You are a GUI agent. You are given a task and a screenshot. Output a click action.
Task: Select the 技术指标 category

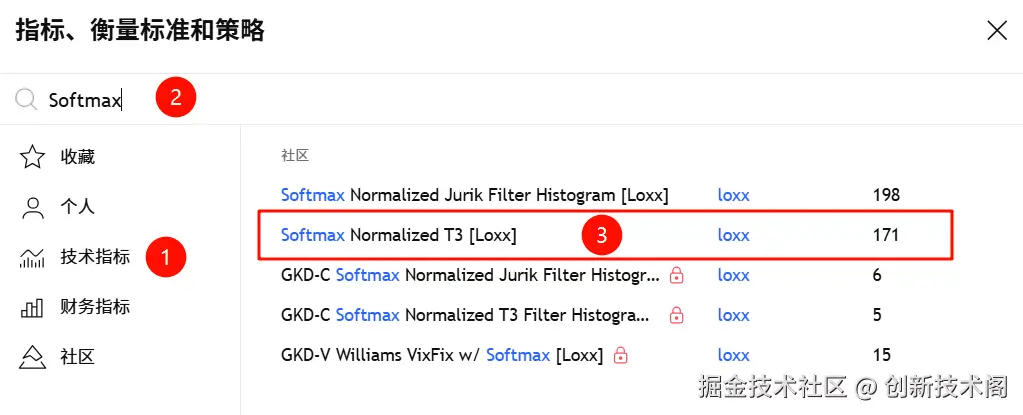point(95,257)
